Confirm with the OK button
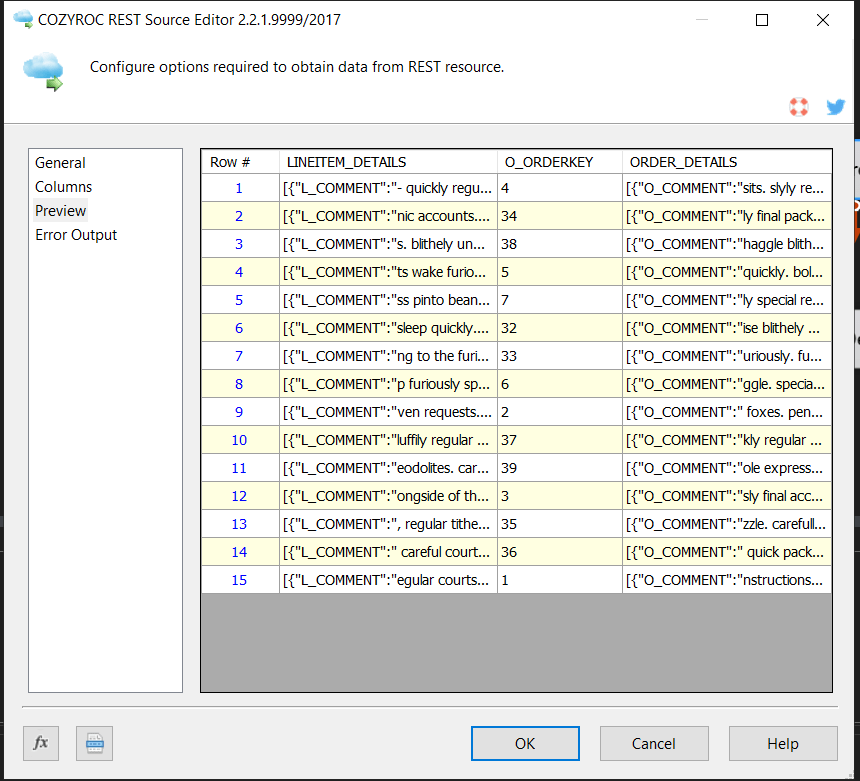 click(525, 743)
